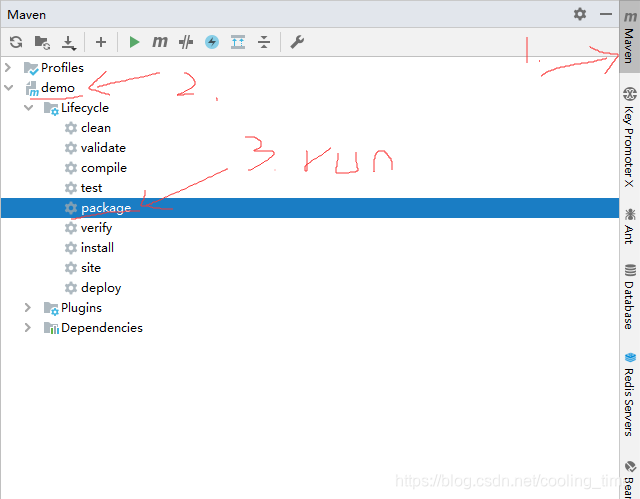The width and height of the screenshot is (640, 499).
Task: Collapse all nodes in Maven tree
Action: pyautogui.click(x=264, y=42)
